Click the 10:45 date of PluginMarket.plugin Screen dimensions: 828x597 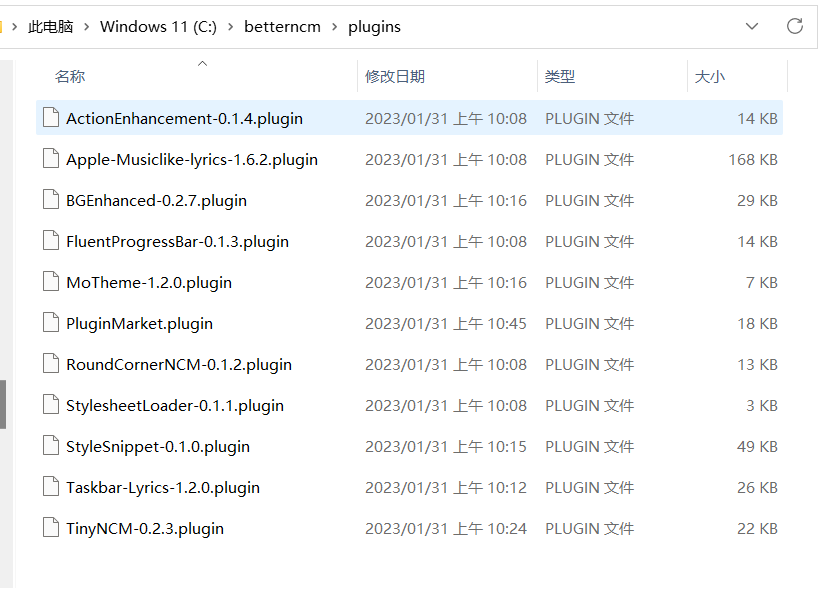(x=446, y=324)
